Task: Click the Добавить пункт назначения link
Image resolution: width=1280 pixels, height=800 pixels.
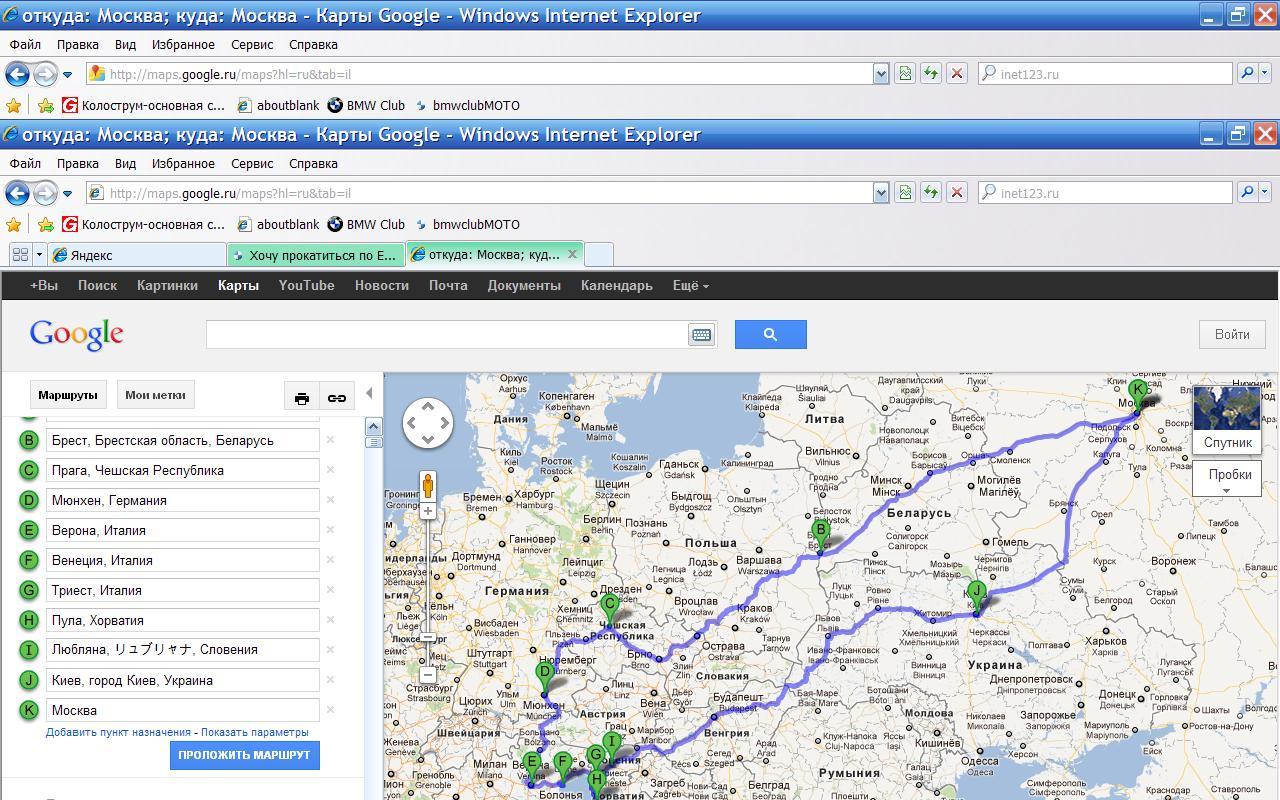Action: coord(118,732)
